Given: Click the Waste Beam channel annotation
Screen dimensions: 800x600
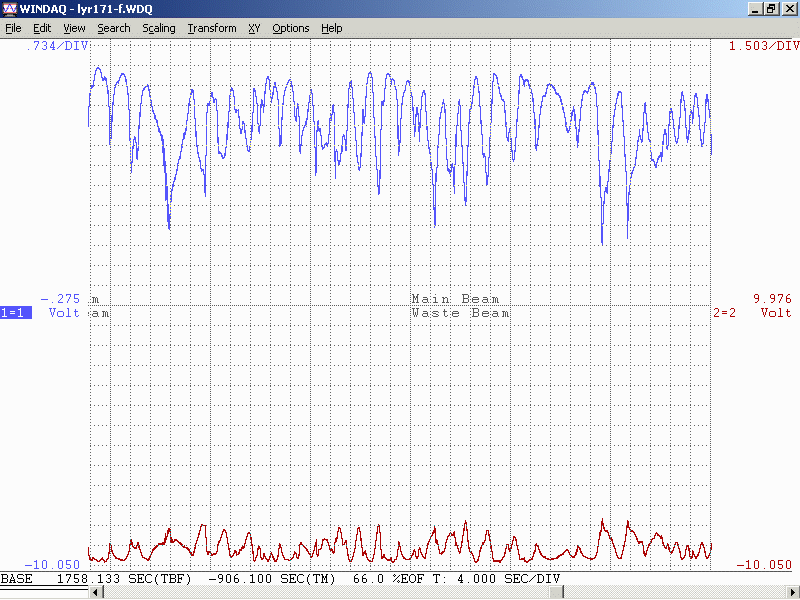Looking at the screenshot, I should pos(460,313).
